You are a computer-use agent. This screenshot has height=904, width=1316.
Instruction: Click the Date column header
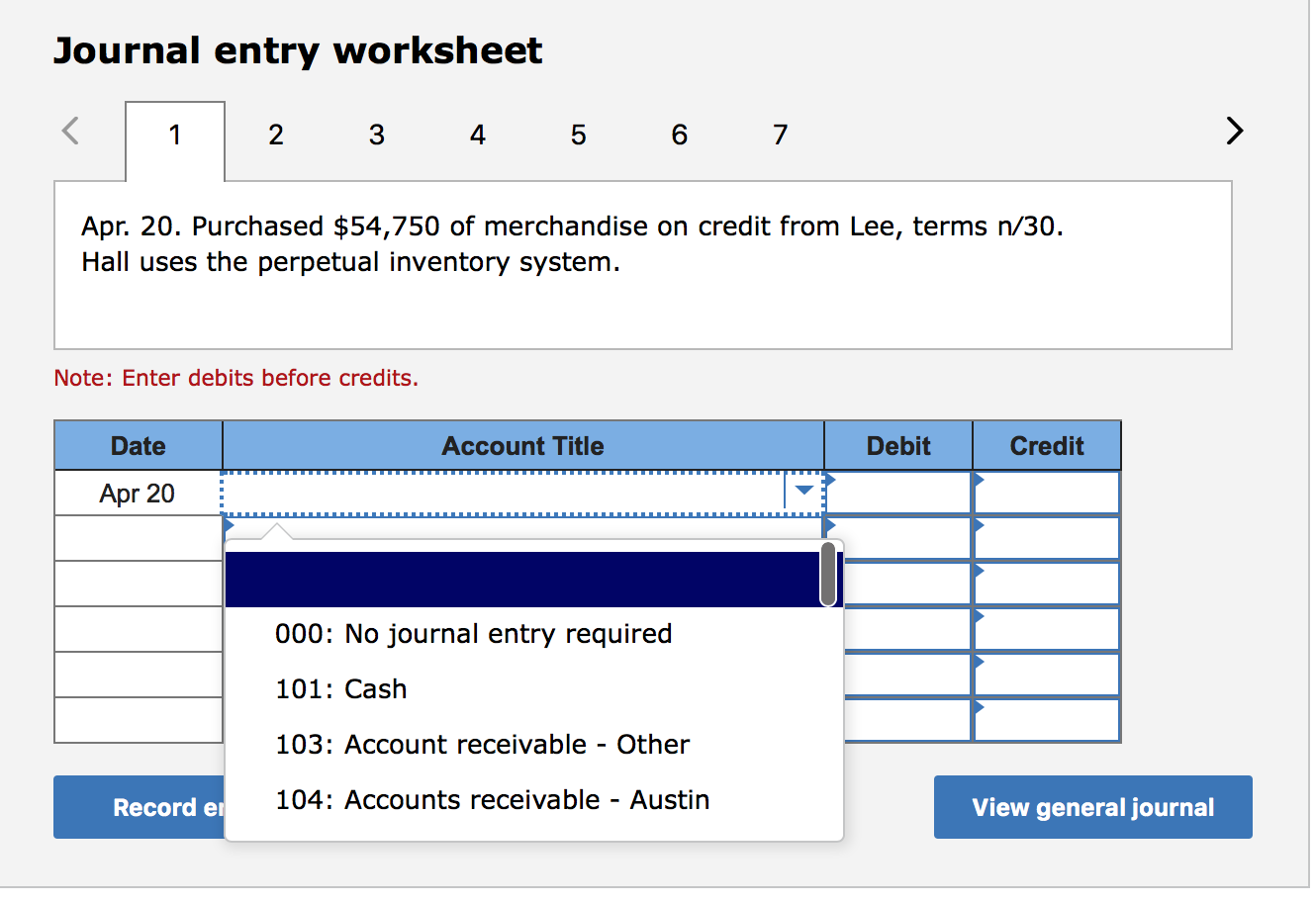click(x=139, y=446)
